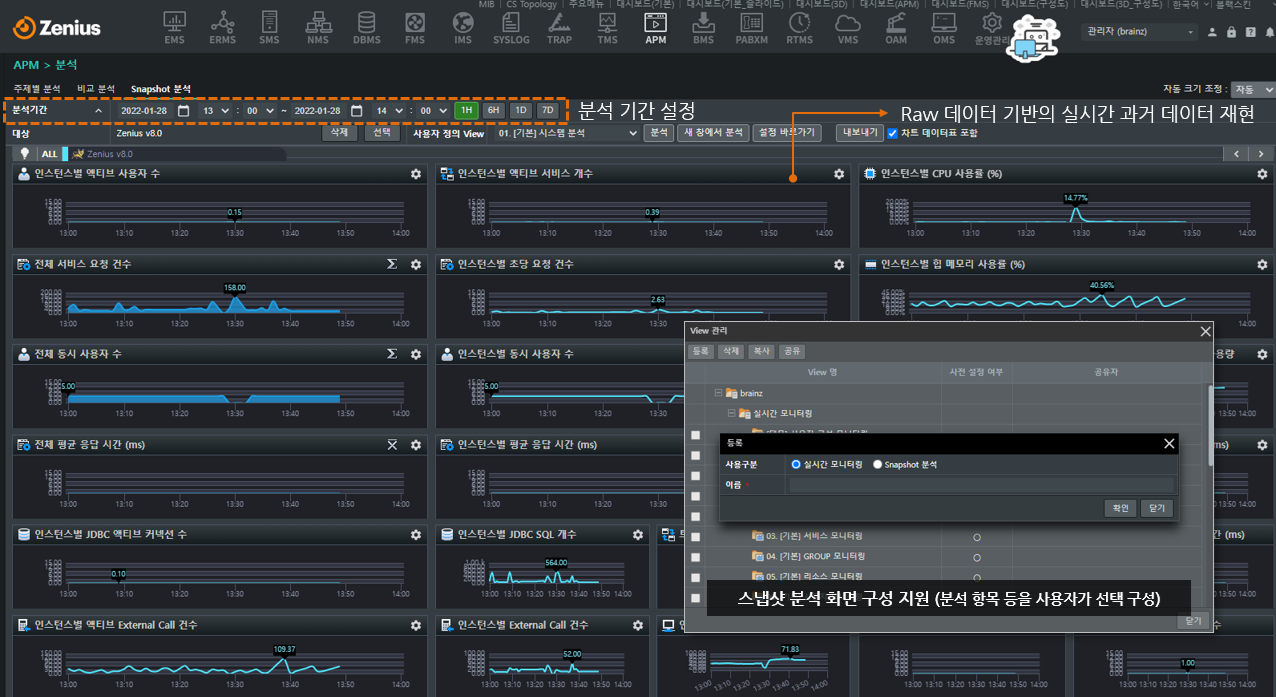Open the calendar picker for the start date

[x=183, y=110]
